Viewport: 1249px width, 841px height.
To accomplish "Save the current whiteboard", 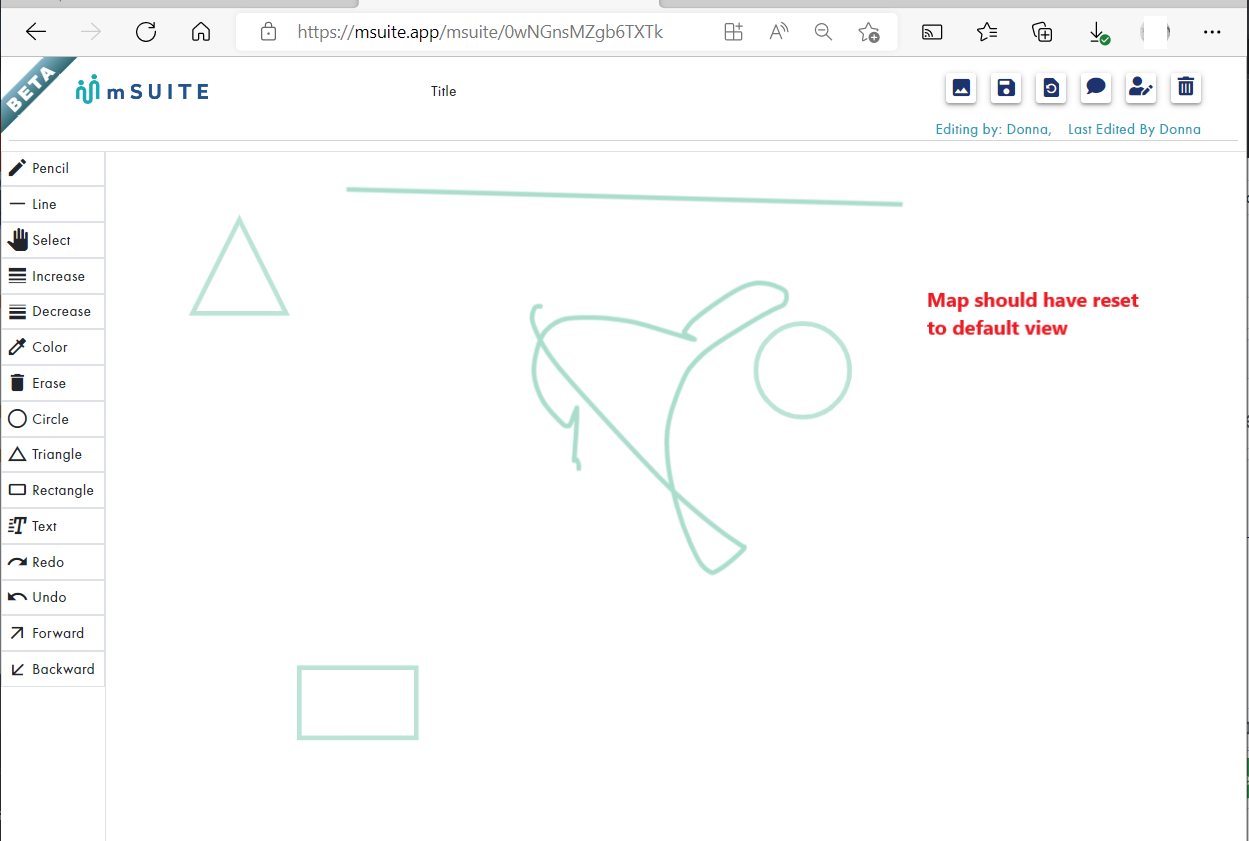I will coord(1005,88).
